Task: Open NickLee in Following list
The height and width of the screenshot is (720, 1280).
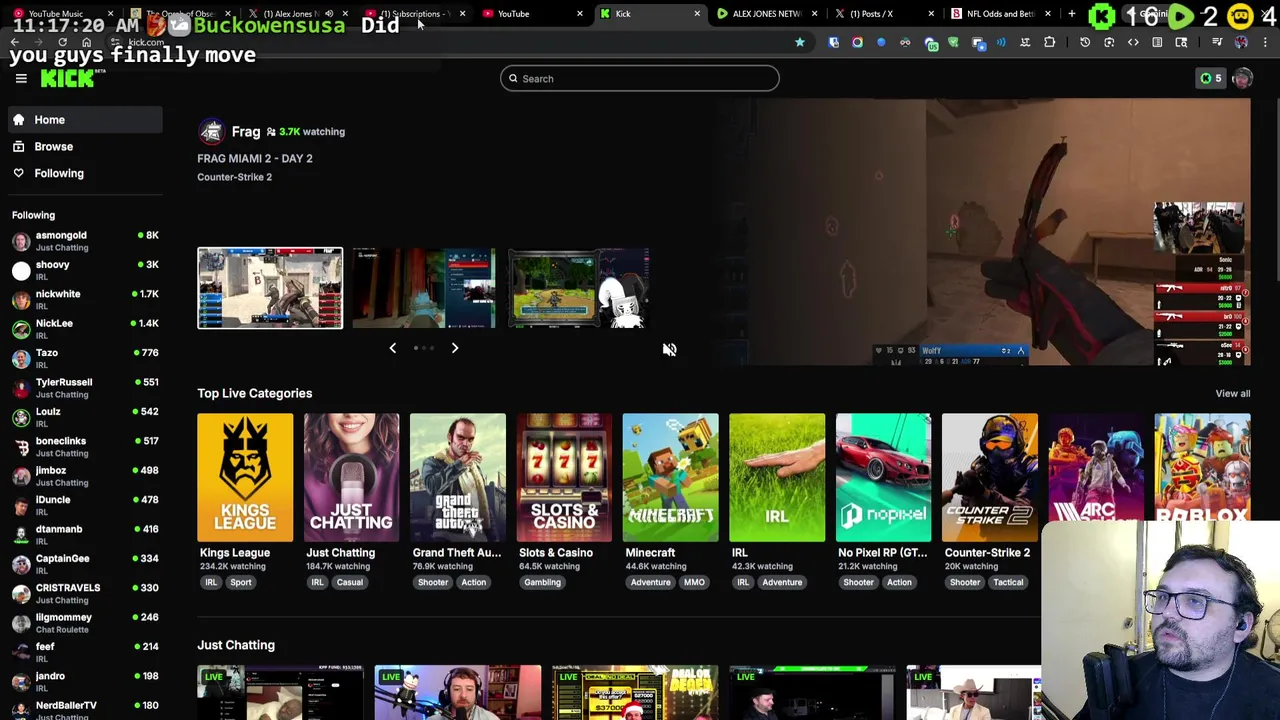Action: tap(85, 329)
